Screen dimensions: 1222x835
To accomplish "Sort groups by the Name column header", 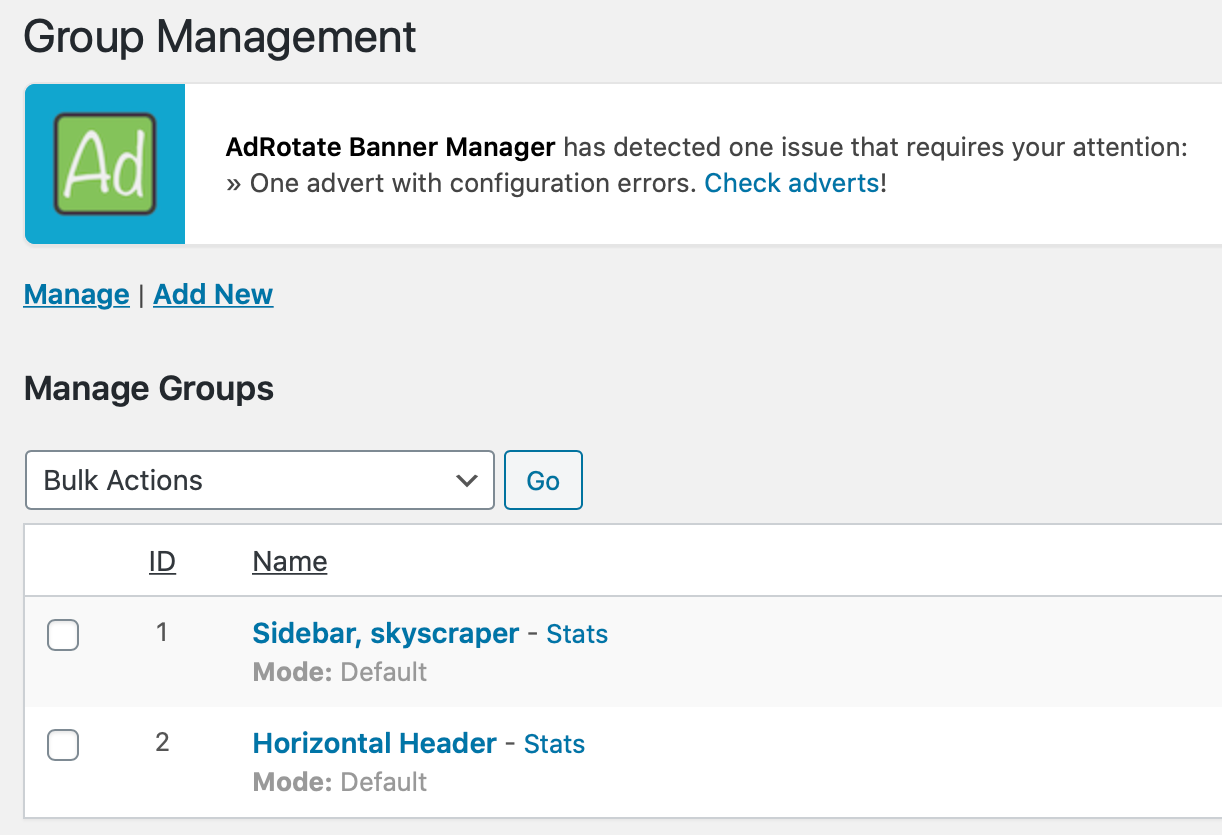I will point(290,562).
